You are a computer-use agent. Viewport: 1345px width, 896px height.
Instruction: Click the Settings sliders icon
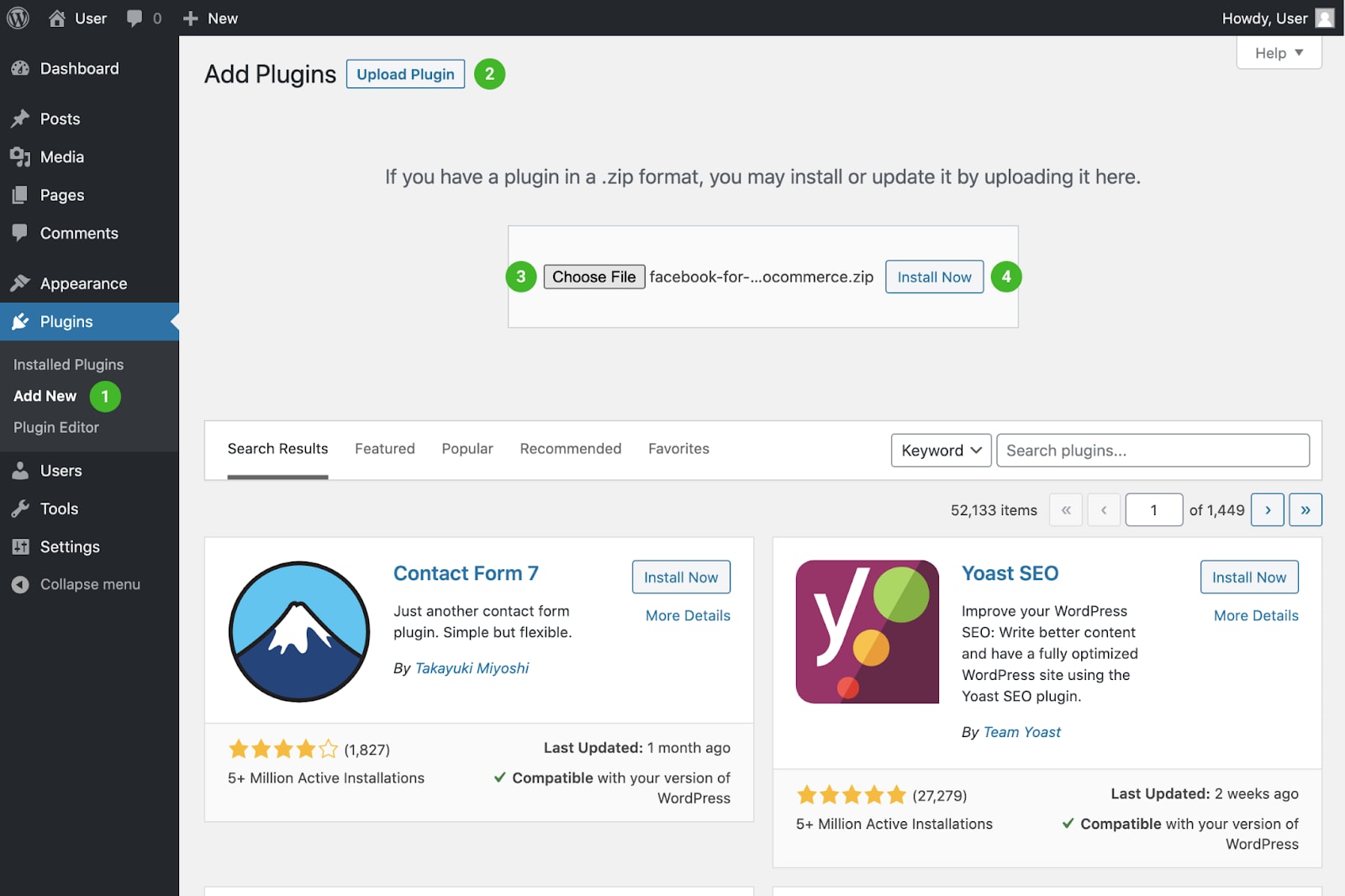click(x=20, y=546)
